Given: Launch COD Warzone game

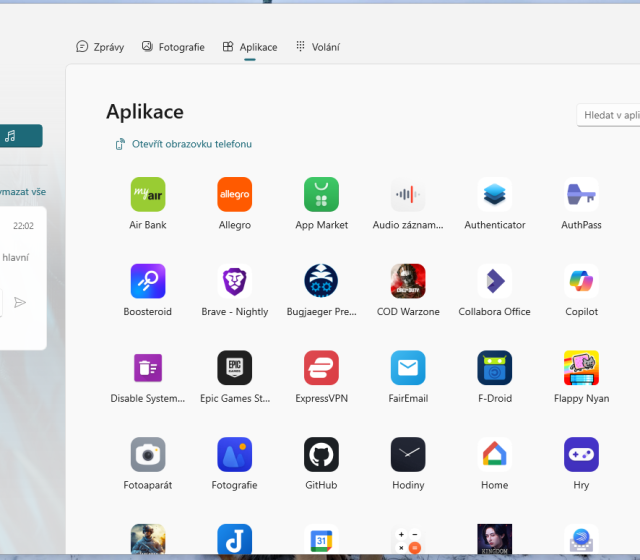Looking at the screenshot, I should coord(408,281).
